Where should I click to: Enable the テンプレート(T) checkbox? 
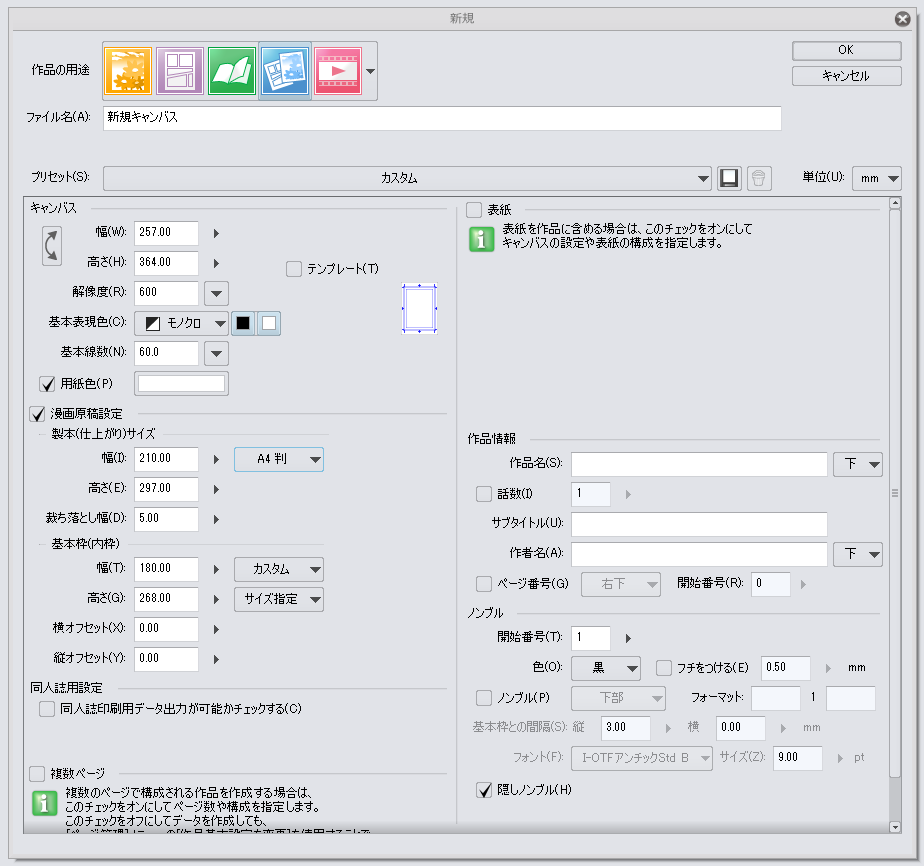[293, 269]
